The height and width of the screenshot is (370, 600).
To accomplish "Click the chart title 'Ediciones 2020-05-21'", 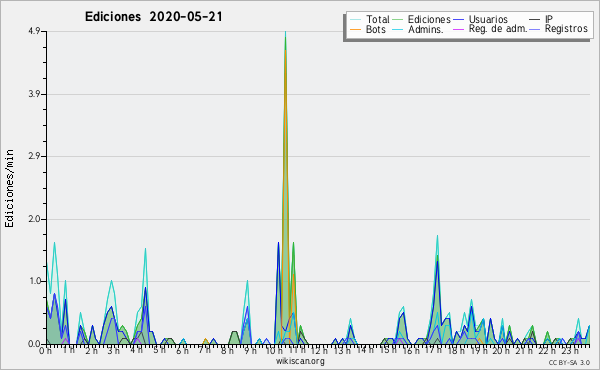I will pos(153,17).
